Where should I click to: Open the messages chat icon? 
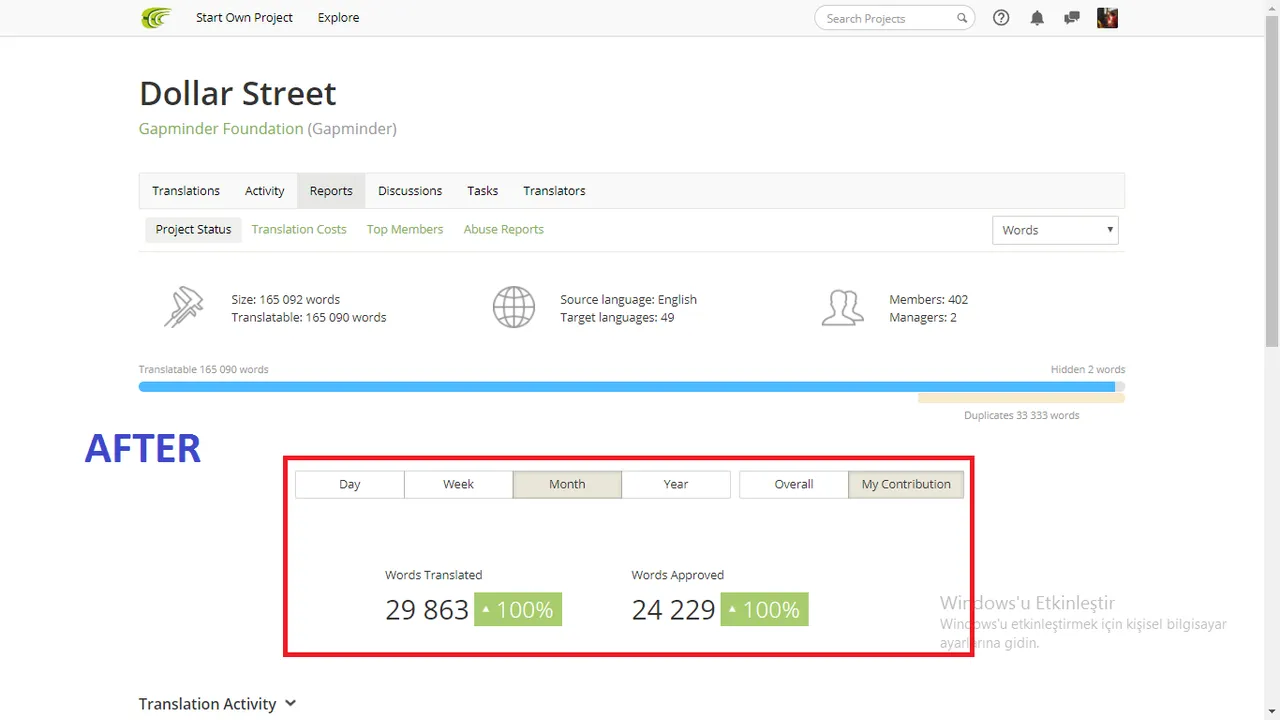point(1072,18)
